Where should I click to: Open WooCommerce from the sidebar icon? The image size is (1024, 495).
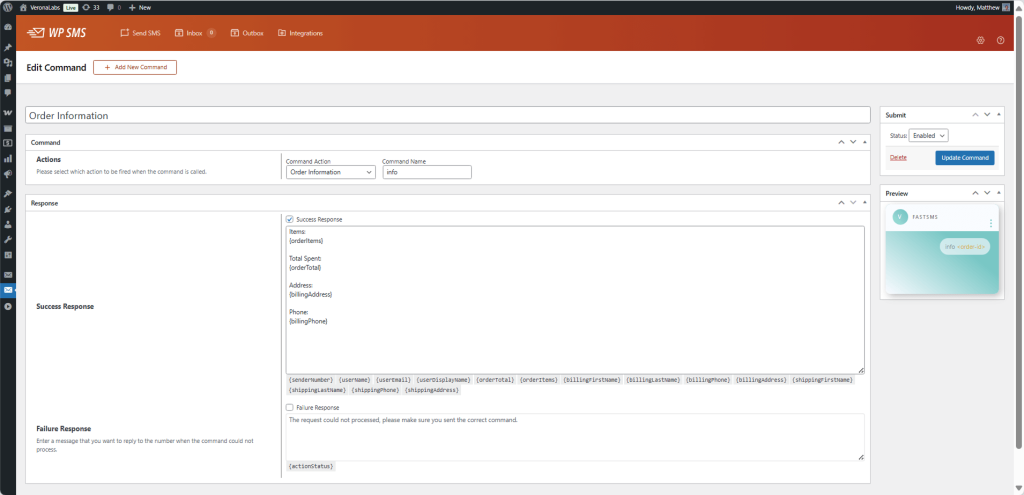coord(8,112)
